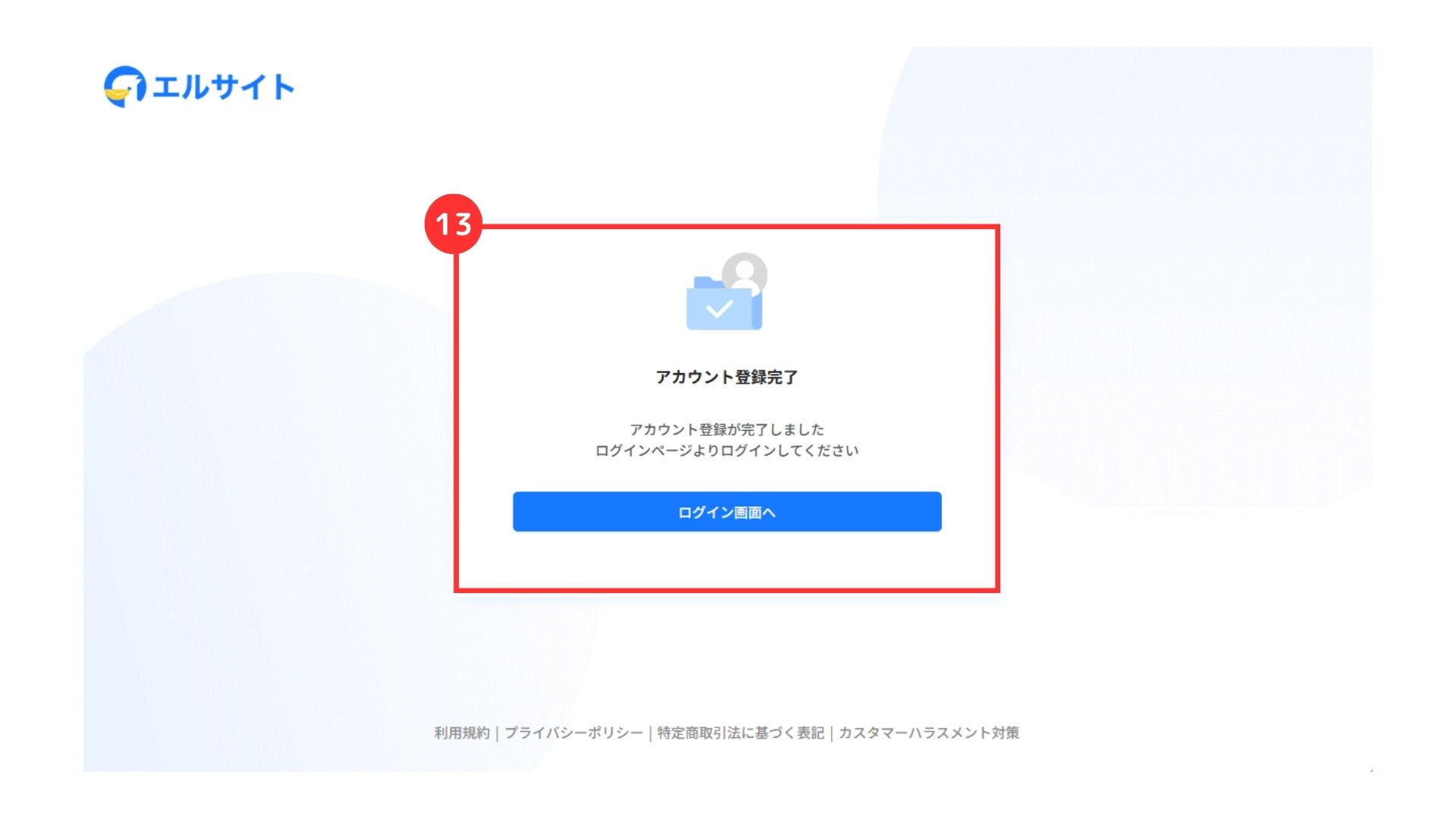Screen dimensions: 1456x819
Task: Click the white checkmark on the folder
Action: pos(719,309)
